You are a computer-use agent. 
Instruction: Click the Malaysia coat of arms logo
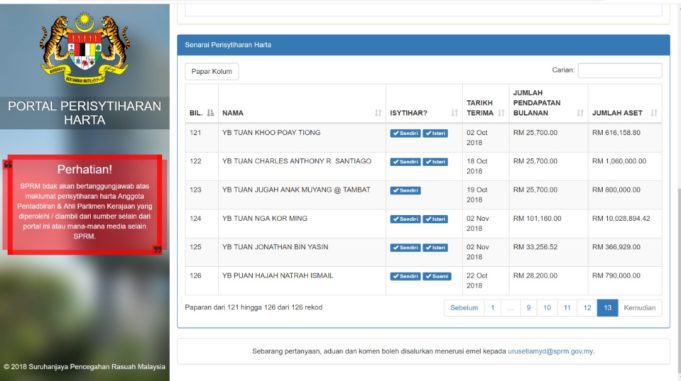point(85,49)
